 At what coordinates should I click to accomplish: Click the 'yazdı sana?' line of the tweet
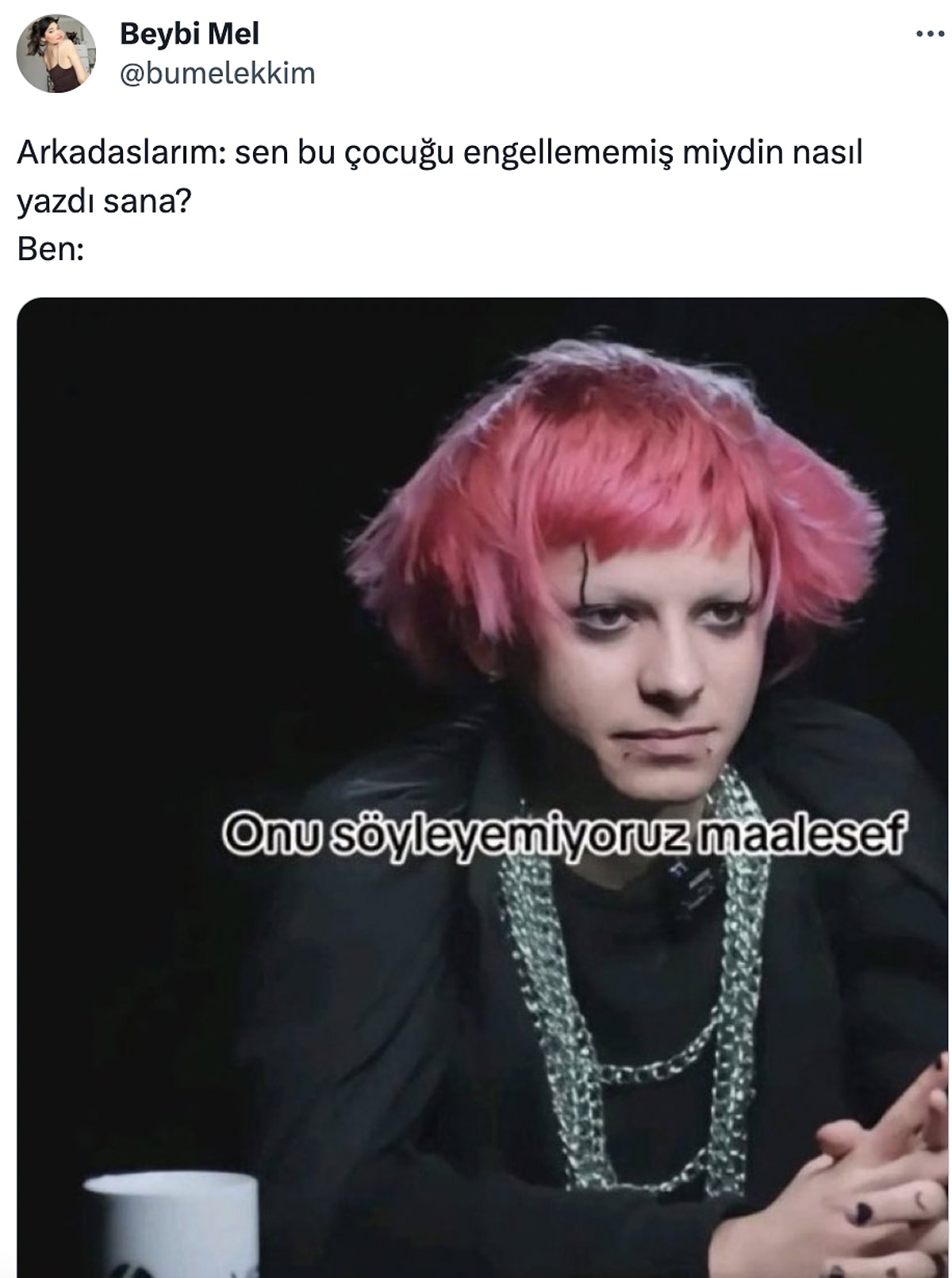104,201
